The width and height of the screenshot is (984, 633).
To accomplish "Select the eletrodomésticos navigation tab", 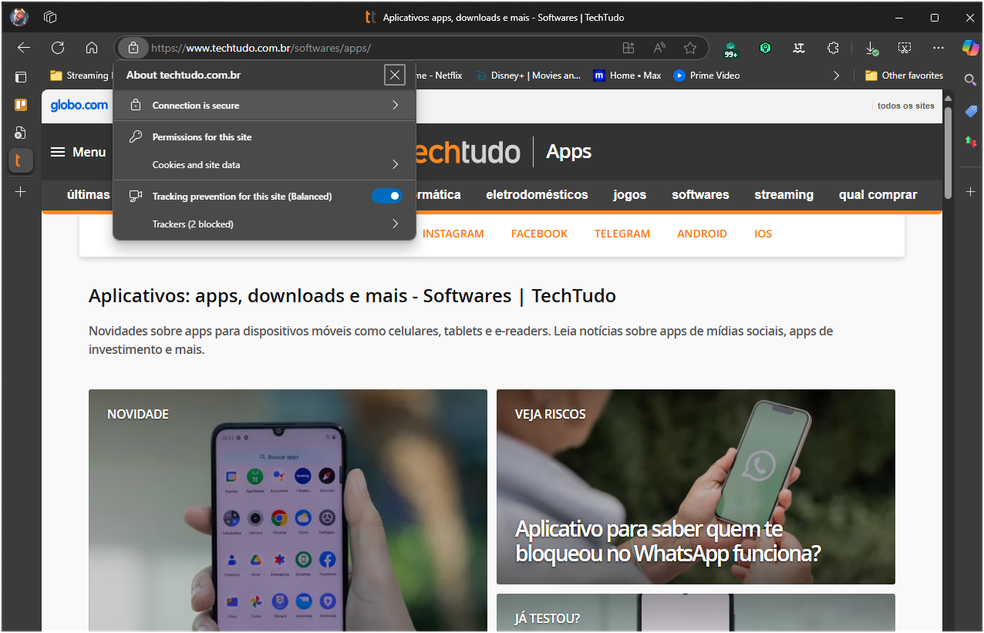I will (x=537, y=194).
